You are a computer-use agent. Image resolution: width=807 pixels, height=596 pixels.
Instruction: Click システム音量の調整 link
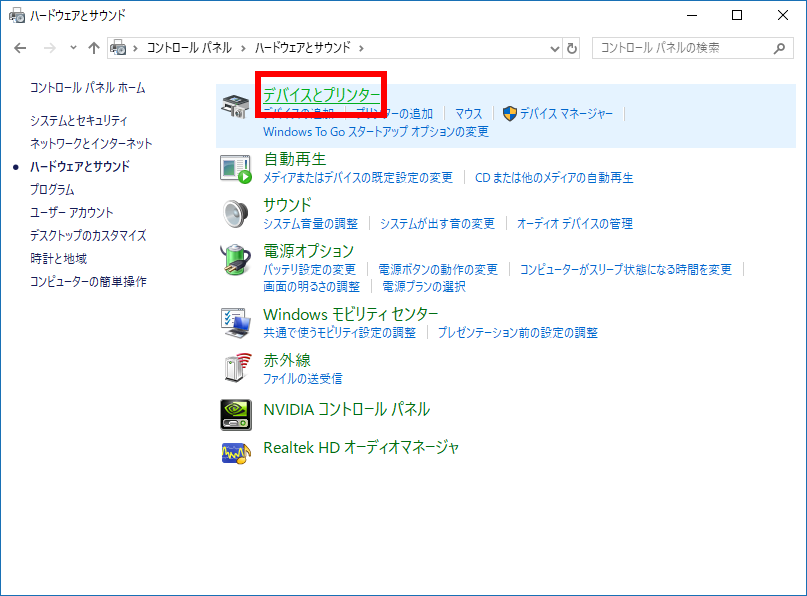[x=310, y=224]
